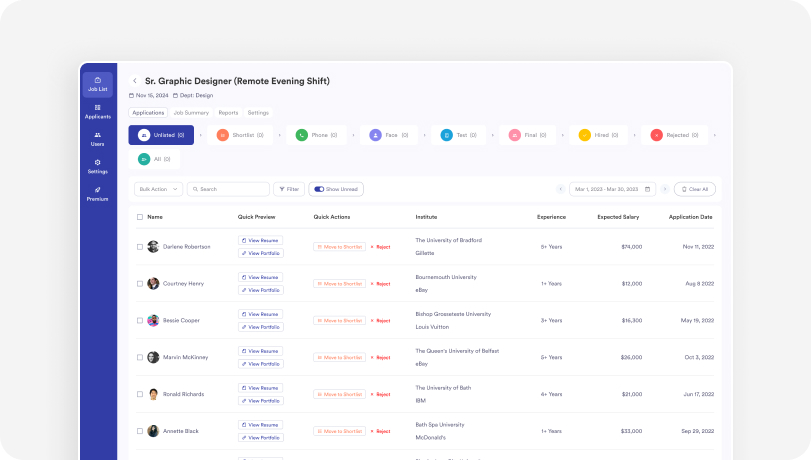
Task: Open the Applicants sidebar icon
Action: (x=97, y=107)
